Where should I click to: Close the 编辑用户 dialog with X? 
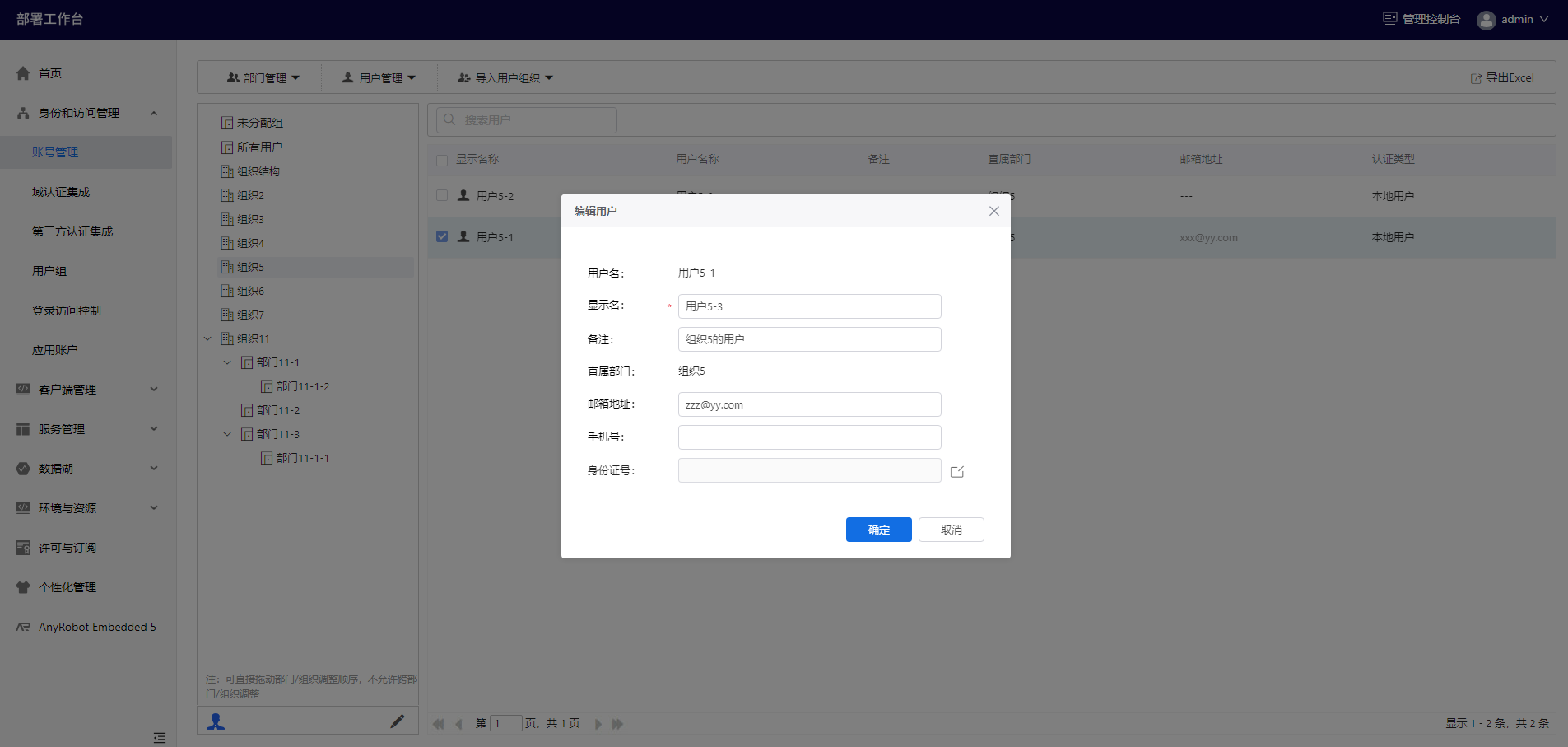tap(994, 211)
